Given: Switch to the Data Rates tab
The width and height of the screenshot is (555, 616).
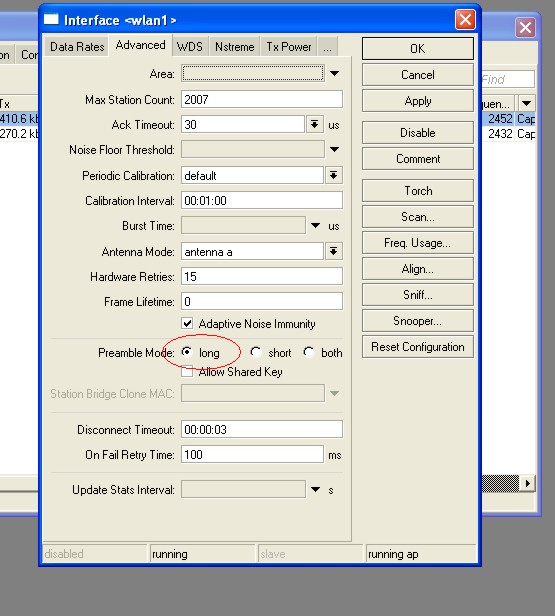Looking at the screenshot, I should pos(77,47).
